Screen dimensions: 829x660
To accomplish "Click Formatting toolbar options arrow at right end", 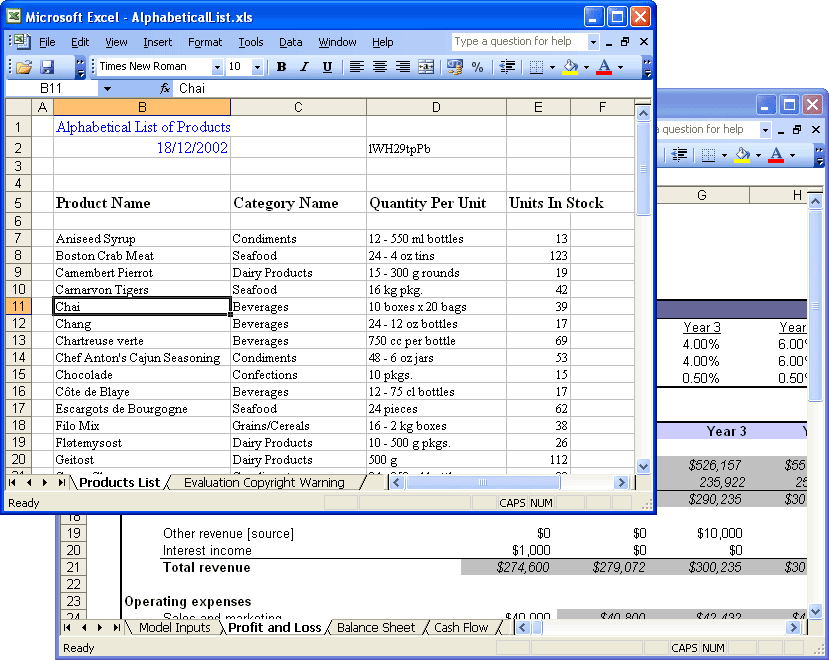I will click(x=647, y=67).
